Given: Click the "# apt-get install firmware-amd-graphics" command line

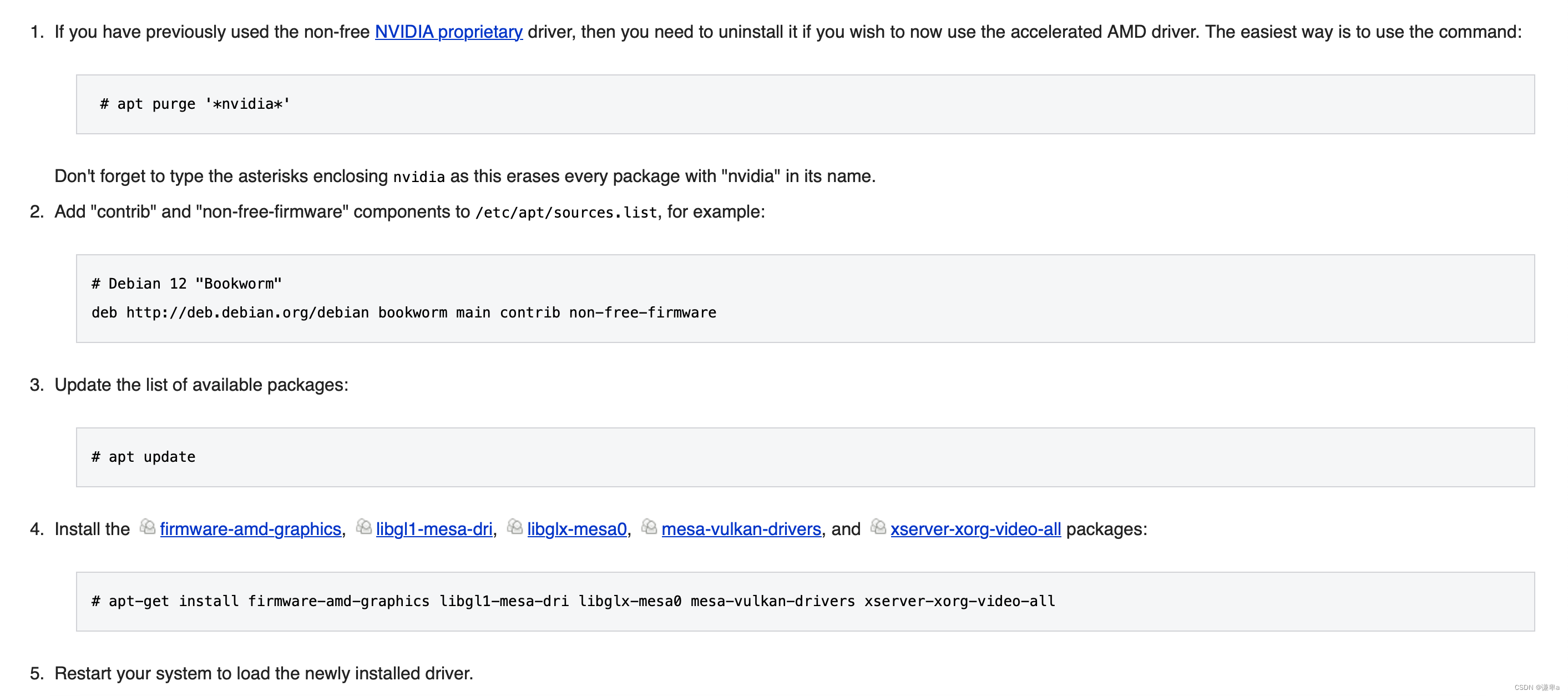Looking at the screenshot, I should point(573,601).
